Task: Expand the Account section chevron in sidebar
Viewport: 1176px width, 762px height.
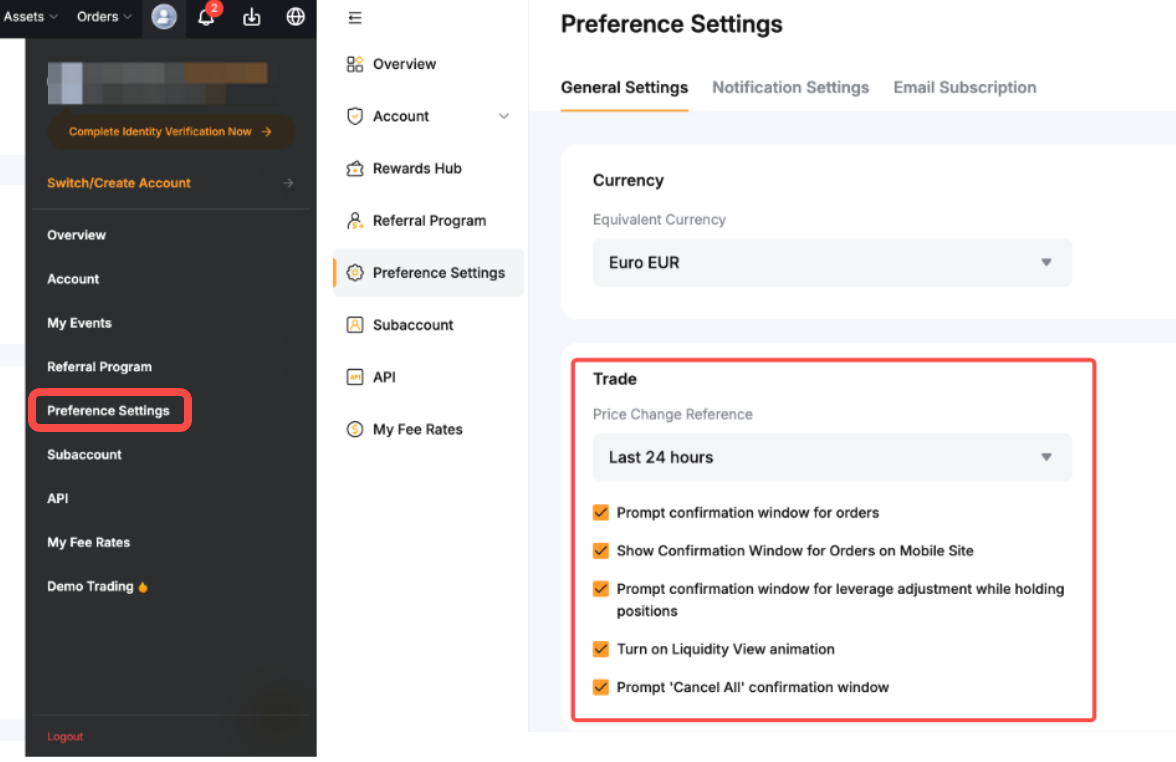Action: (504, 117)
